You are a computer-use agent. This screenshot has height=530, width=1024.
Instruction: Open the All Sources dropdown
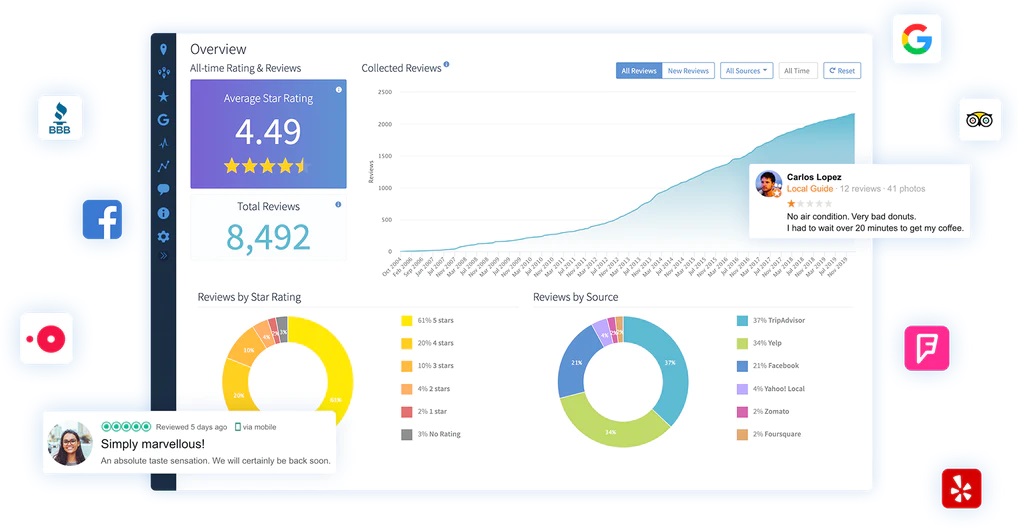click(x=746, y=70)
